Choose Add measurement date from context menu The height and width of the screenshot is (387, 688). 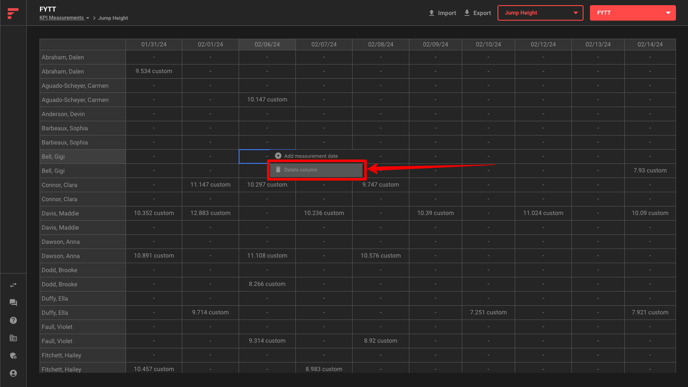pyautogui.click(x=316, y=156)
